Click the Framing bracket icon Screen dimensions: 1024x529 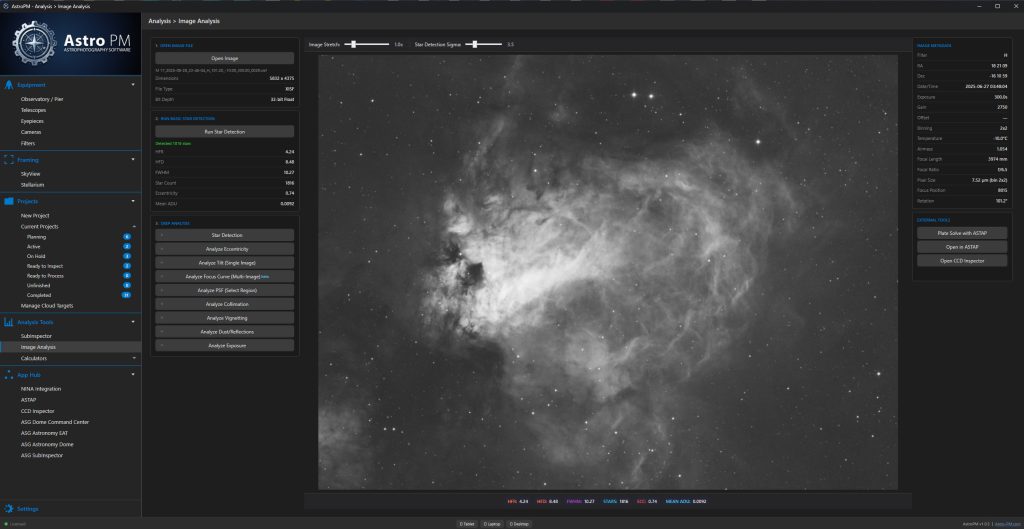click(9, 159)
